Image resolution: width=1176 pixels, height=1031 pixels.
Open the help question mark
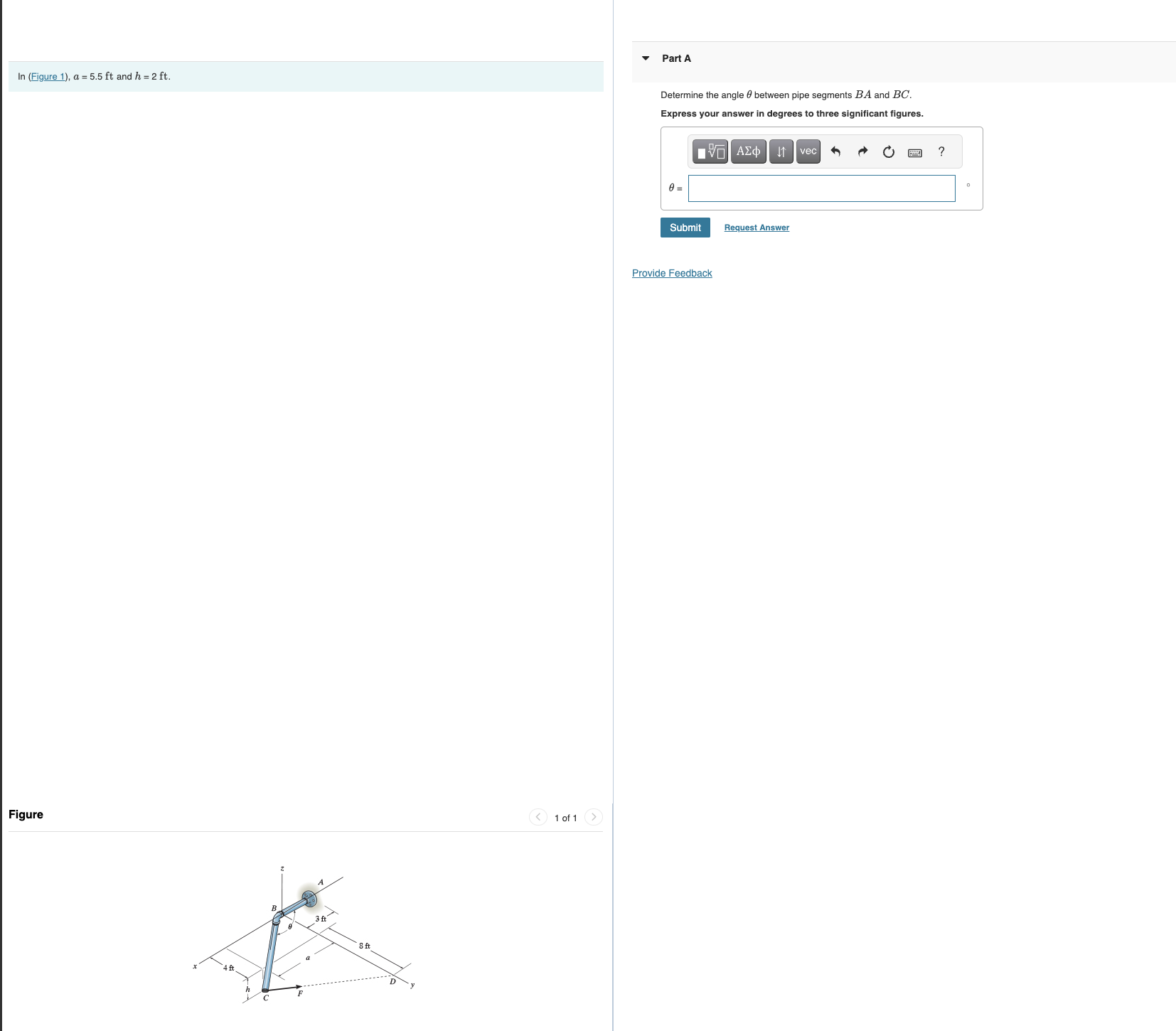point(941,151)
